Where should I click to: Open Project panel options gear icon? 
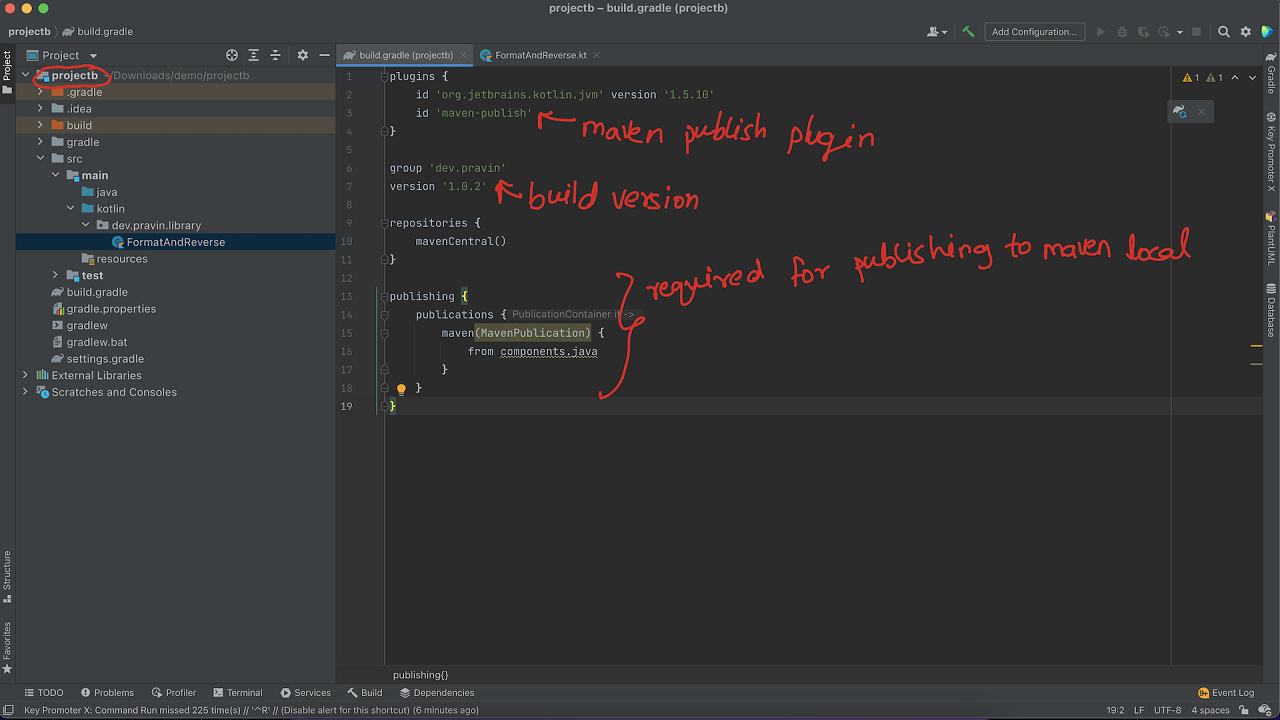303,56
